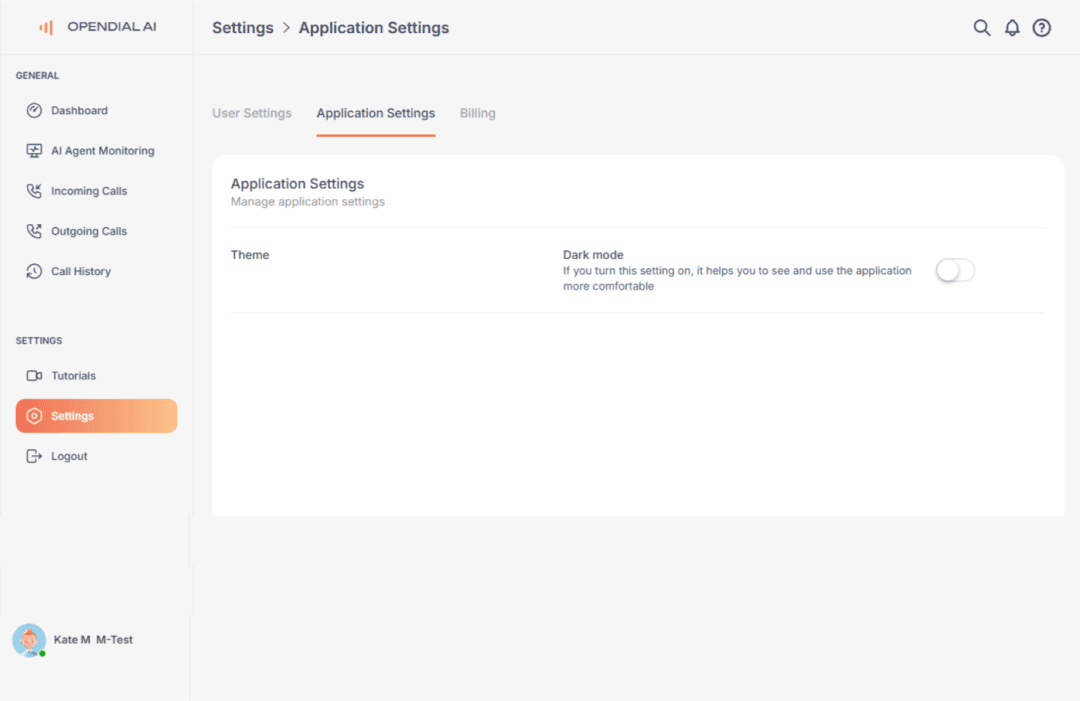Open Incoming Calls via its phone icon
This screenshot has height=701, width=1080.
(33, 190)
